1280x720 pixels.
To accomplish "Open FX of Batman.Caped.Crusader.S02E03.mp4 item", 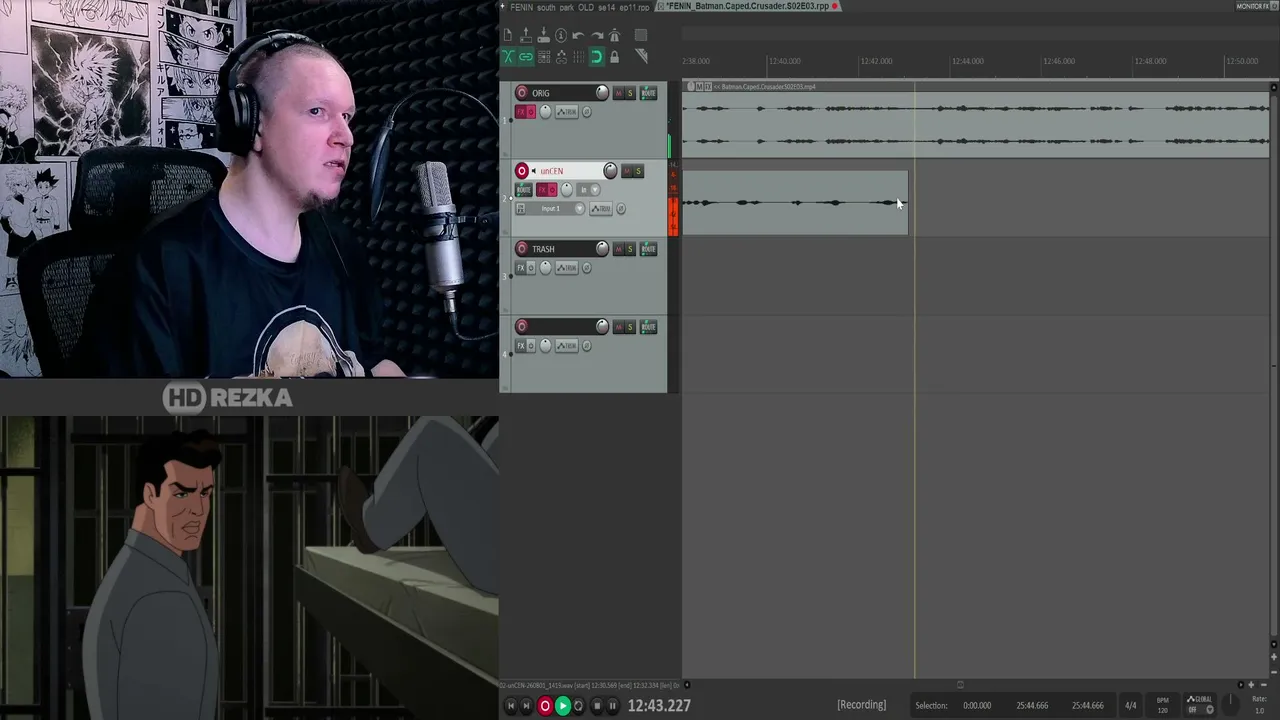I will 707,87.
